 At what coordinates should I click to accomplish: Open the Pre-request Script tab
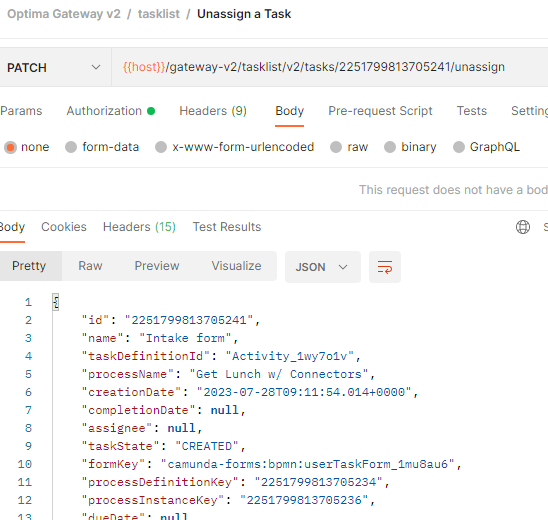380,111
